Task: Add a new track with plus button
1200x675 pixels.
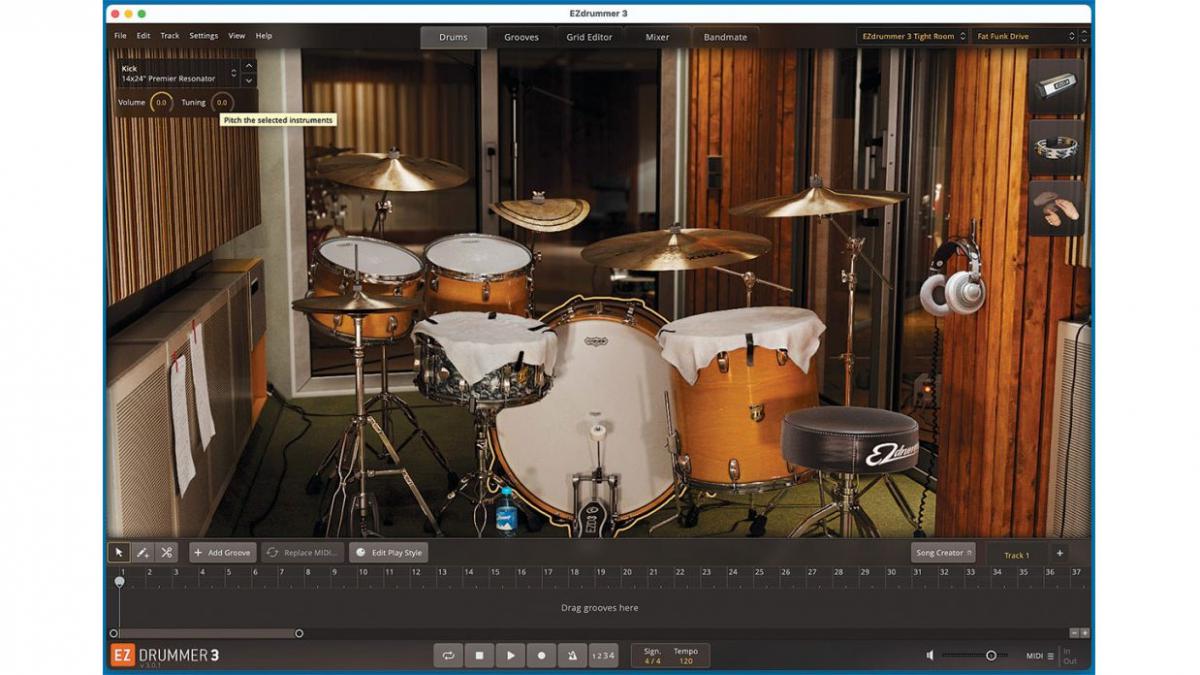Action: point(1059,553)
